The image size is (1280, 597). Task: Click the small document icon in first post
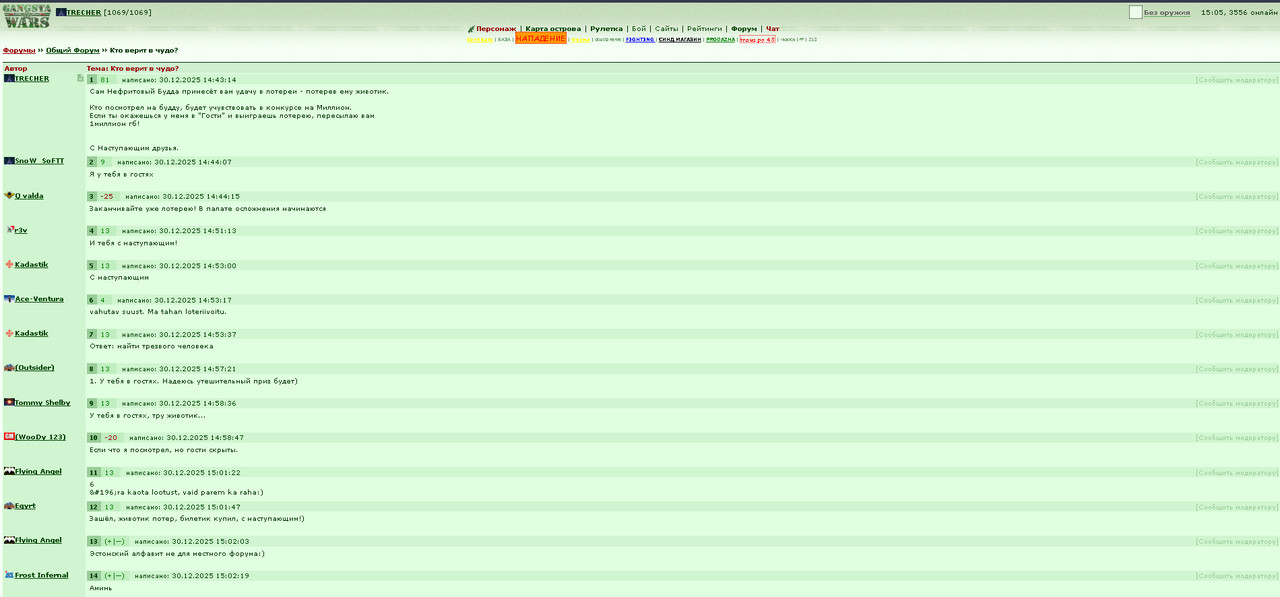click(x=80, y=78)
